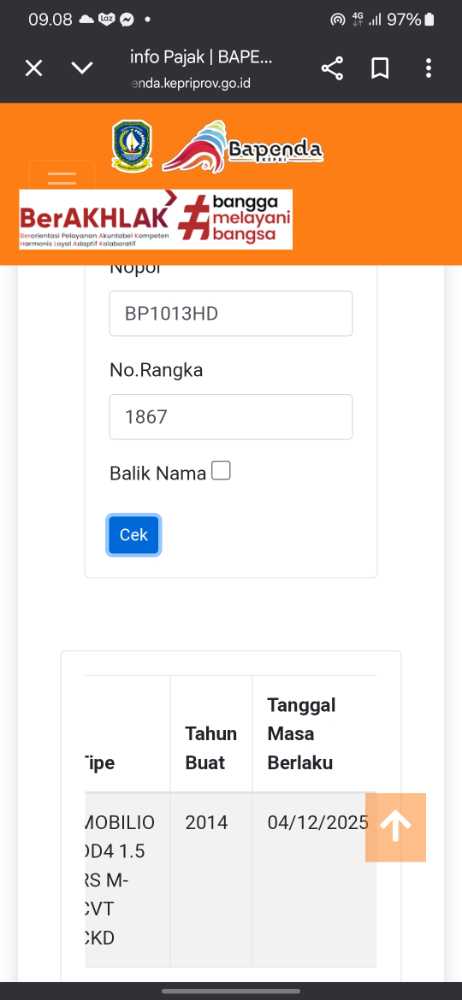462x1000 pixels.
Task: Tap the orange scroll-to-top arrow button
Action: pos(396,827)
